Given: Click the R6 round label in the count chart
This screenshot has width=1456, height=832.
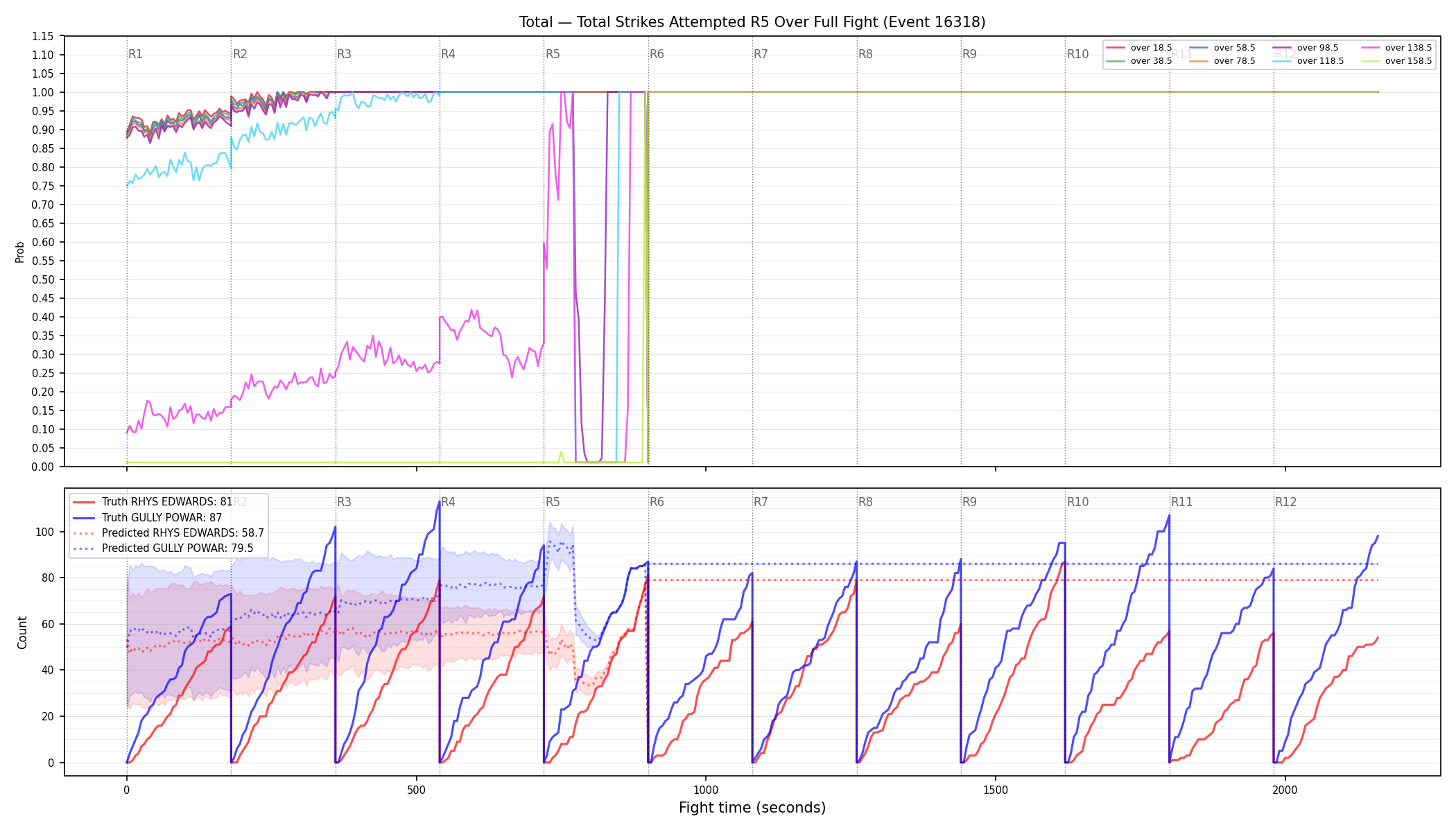Looking at the screenshot, I should coord(657,502).
